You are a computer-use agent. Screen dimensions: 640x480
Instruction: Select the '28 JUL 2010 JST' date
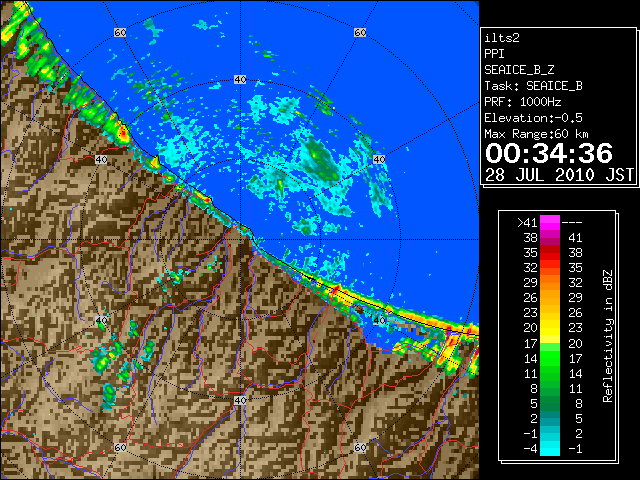point(559,175)
